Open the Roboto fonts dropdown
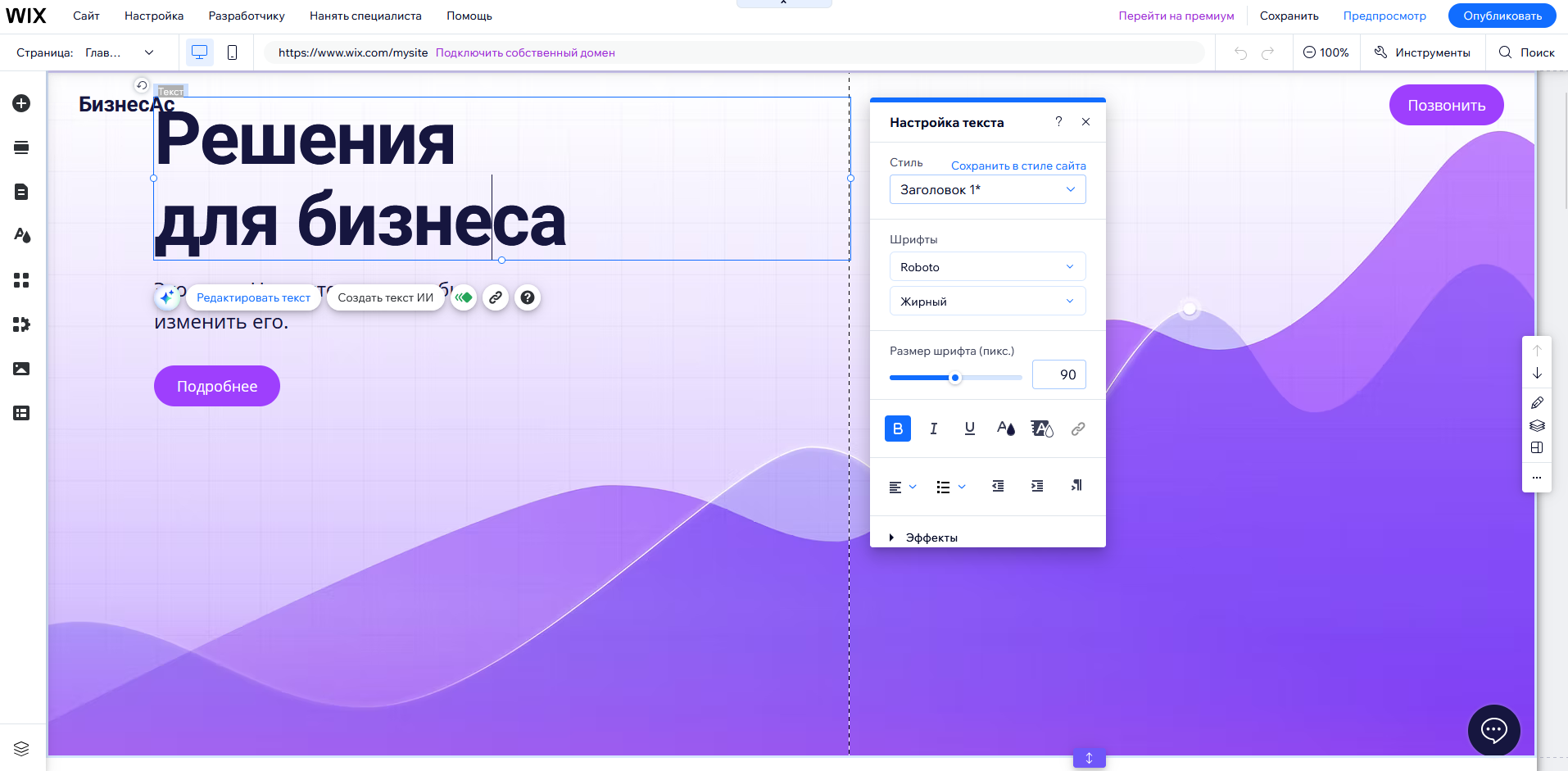Image resolution: width=1568 pixels, height=771 pixels. (x=987, y=266)
